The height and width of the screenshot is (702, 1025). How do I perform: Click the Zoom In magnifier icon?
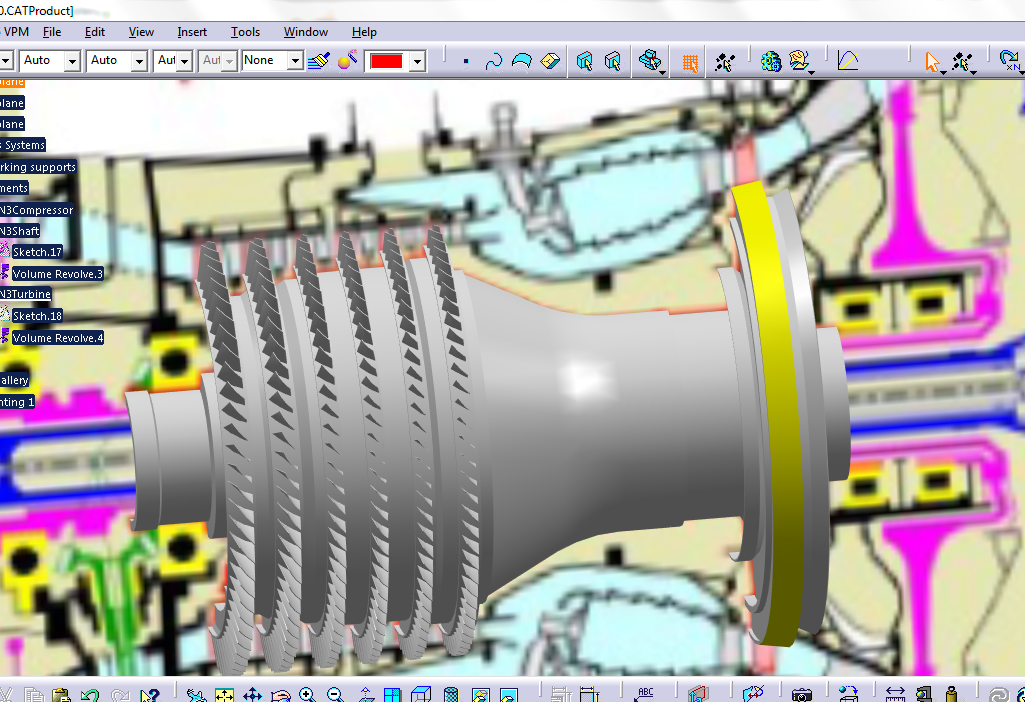tap(307, 695)
